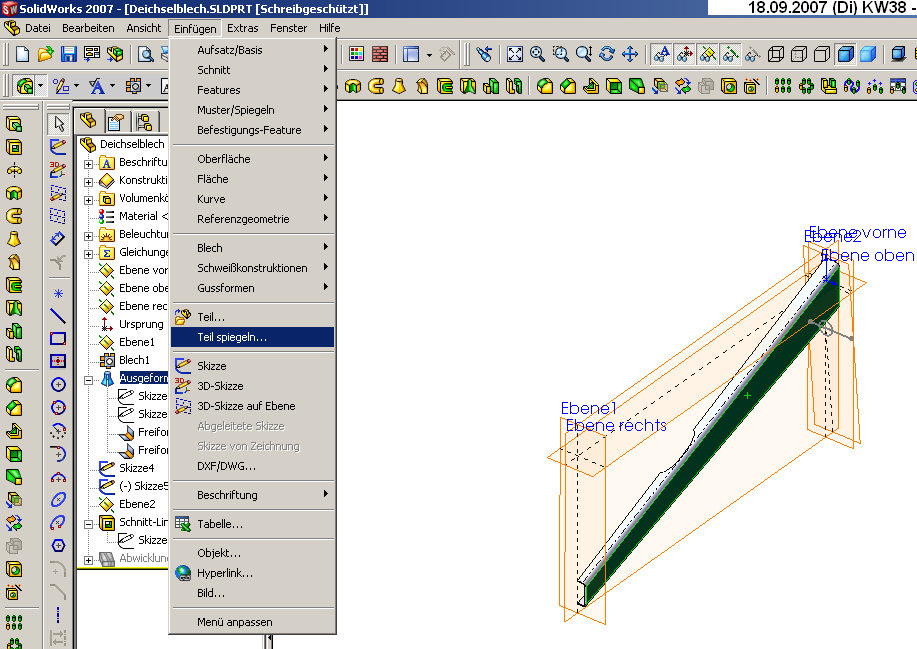Viewport: 917px width, 649px height.
Task: Click the New document icon
Action: 22,54
